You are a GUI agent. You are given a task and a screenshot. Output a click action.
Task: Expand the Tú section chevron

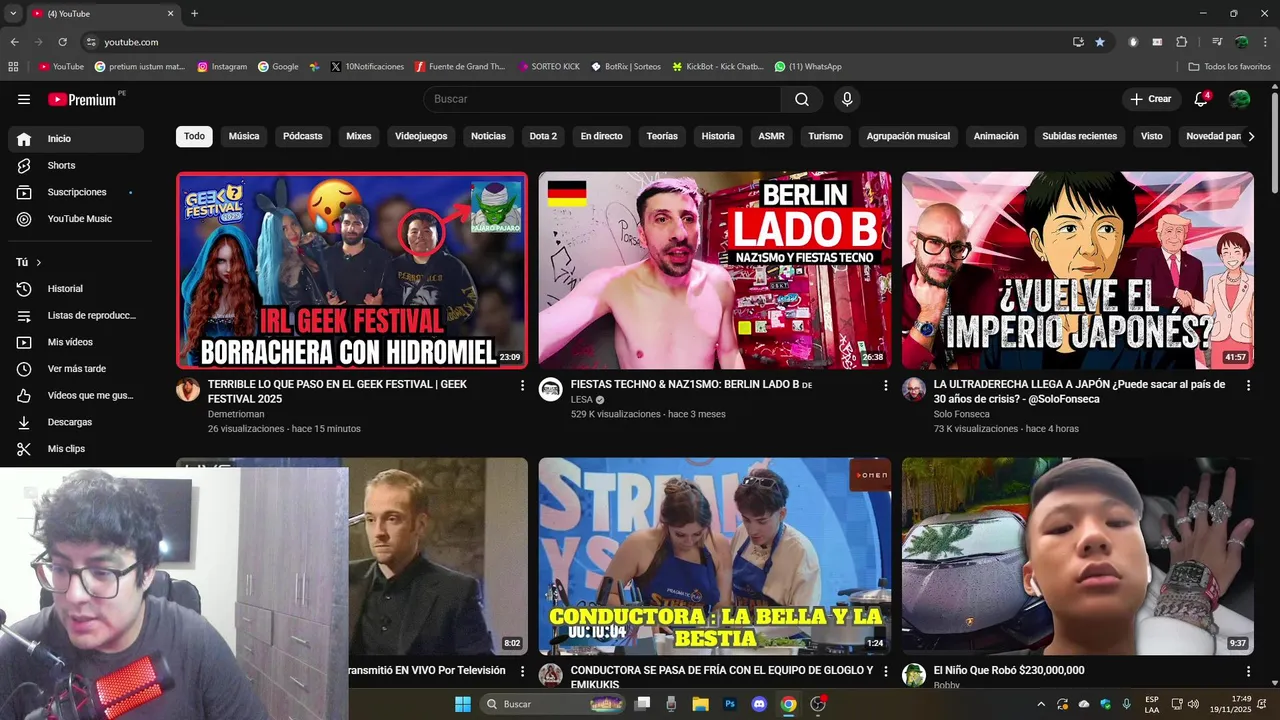pyautogui.click(x=39, y=263)
